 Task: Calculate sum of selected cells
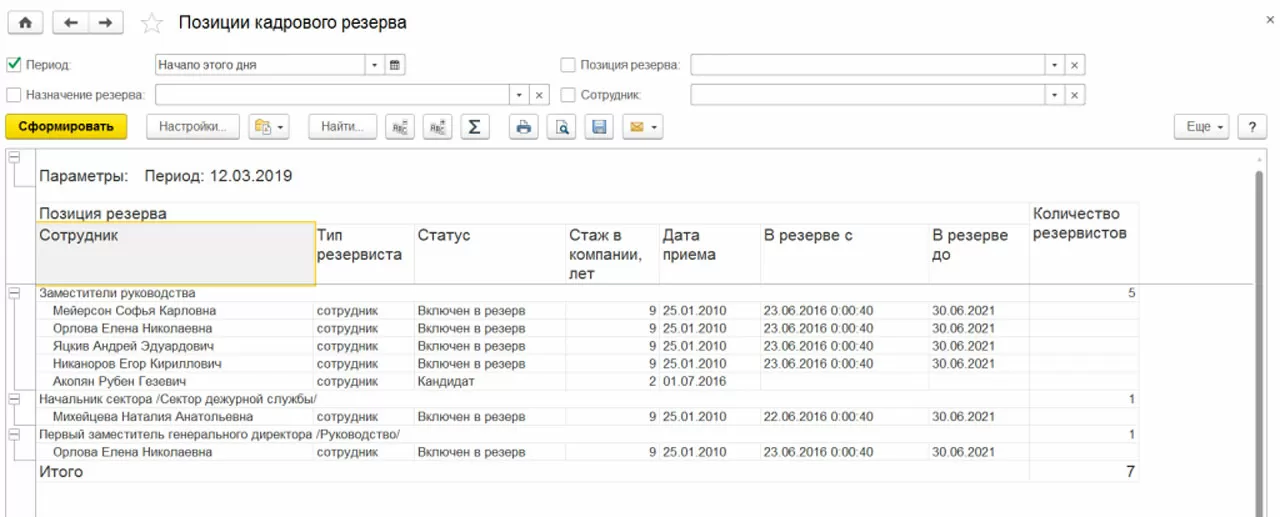pyautogui.click(x=475, y=127)
